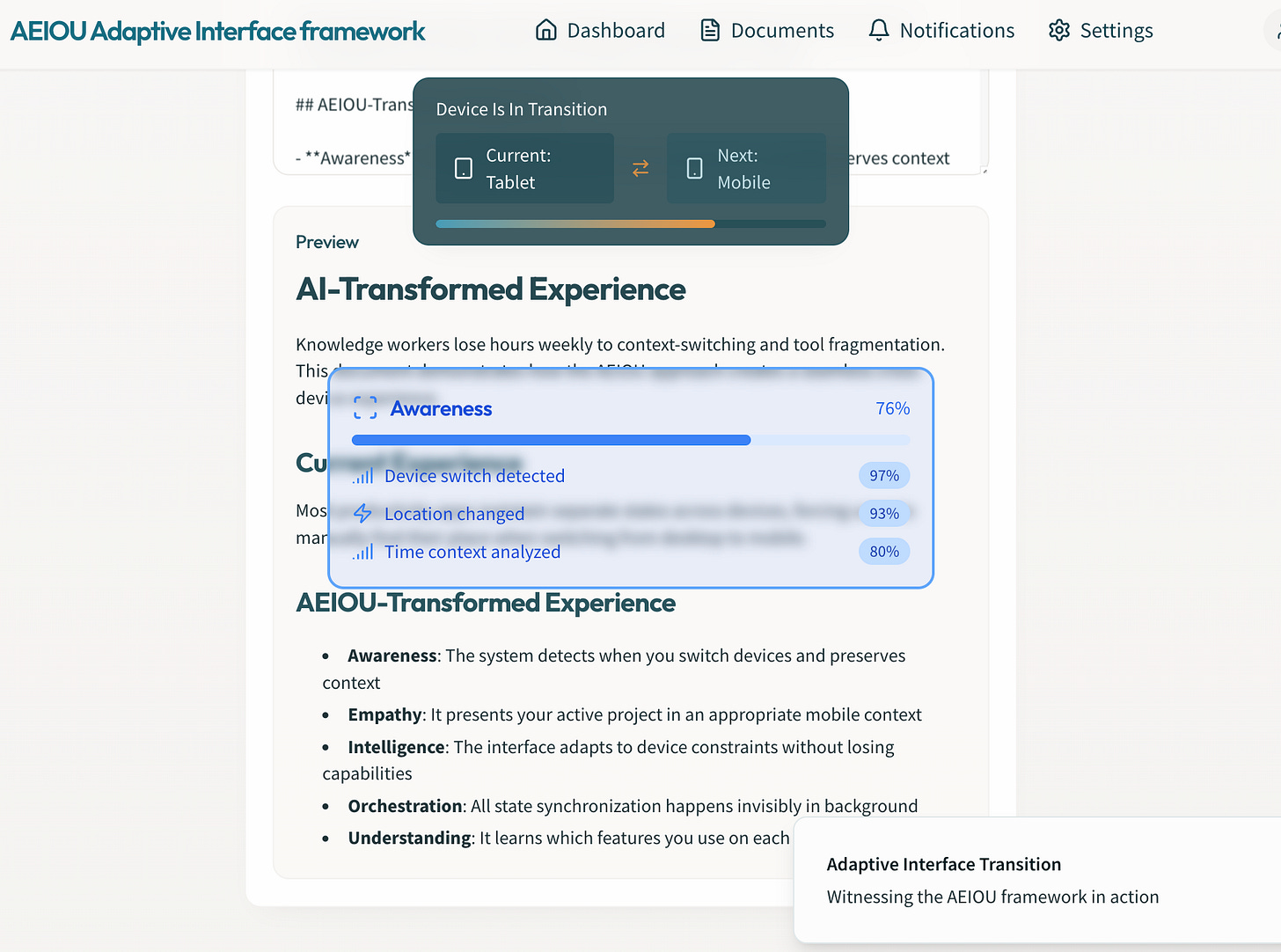Click Witnessing the AEIOU framework toast message
This screenshot has height=952, width=1281.
992,897
